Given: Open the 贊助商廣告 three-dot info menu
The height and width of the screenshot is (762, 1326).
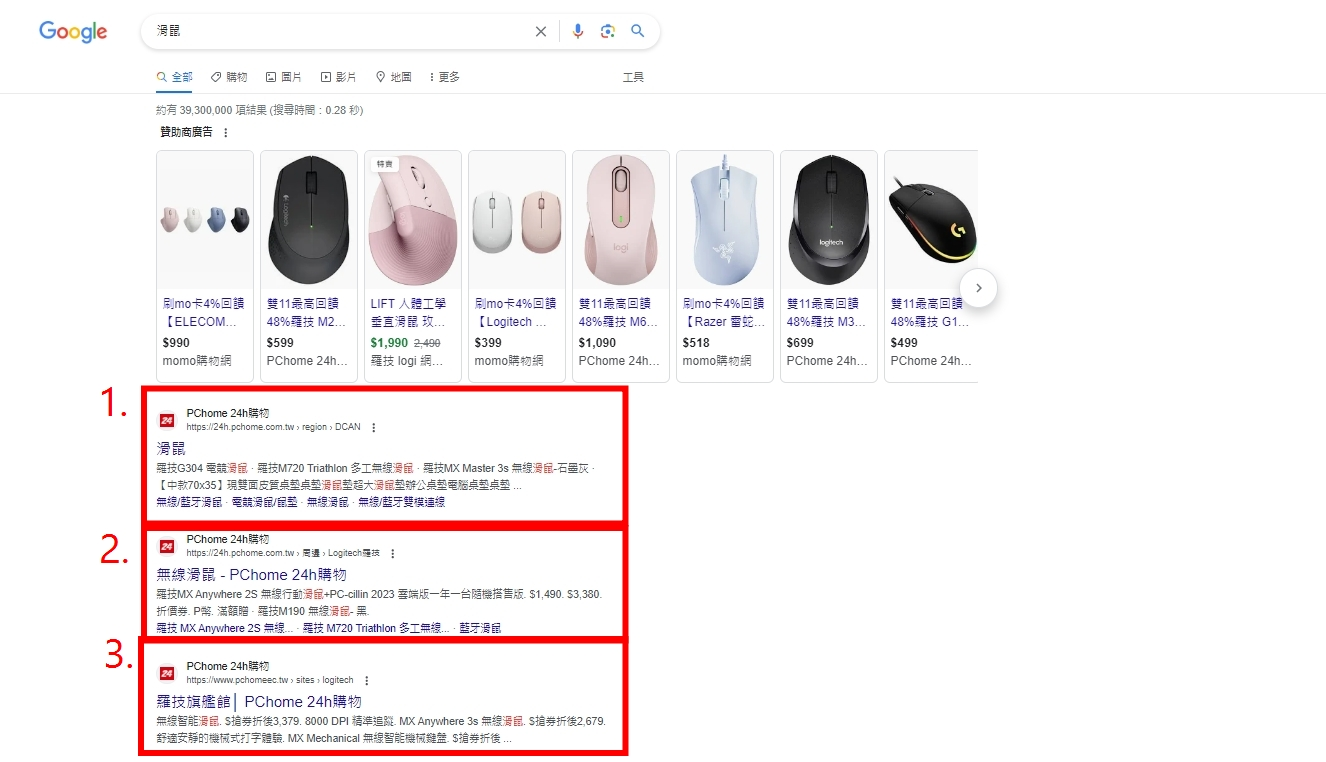Looking at the screenshot, I should [225, 133].
